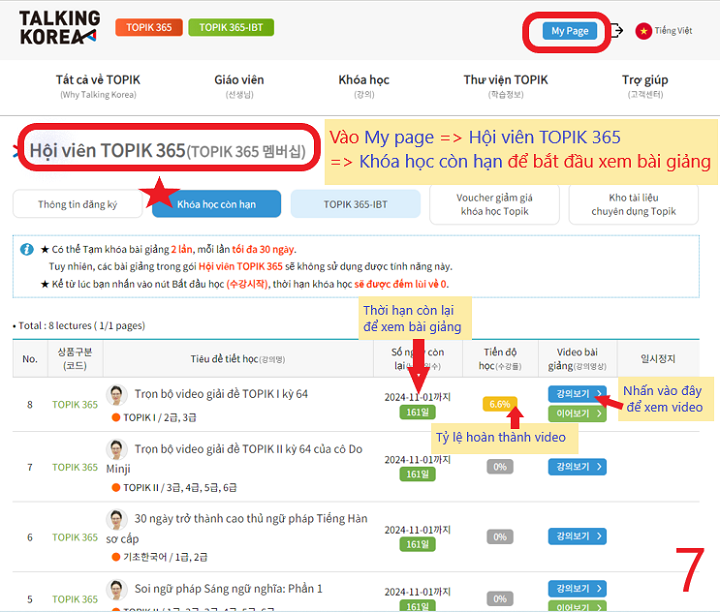The image size is (720, 612).
Task: Click the Total : 8 lectures text
Action: (x=79, y=326)
